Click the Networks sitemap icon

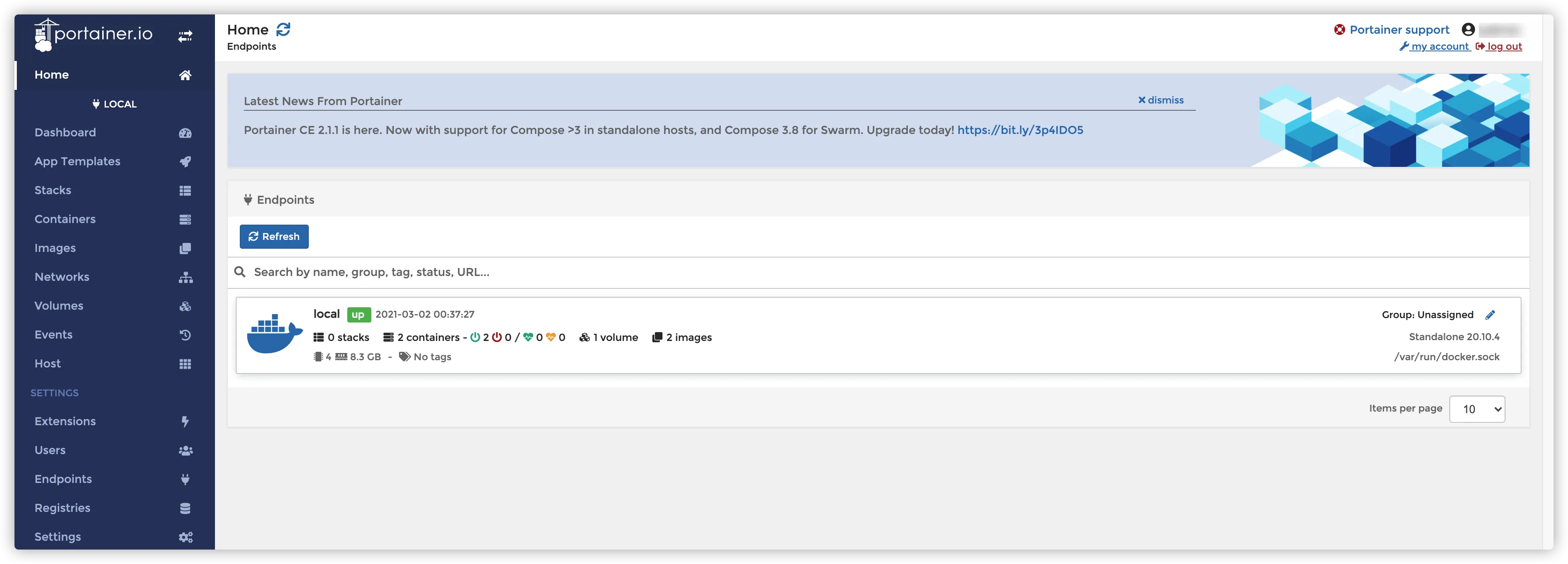coord(185,277)
